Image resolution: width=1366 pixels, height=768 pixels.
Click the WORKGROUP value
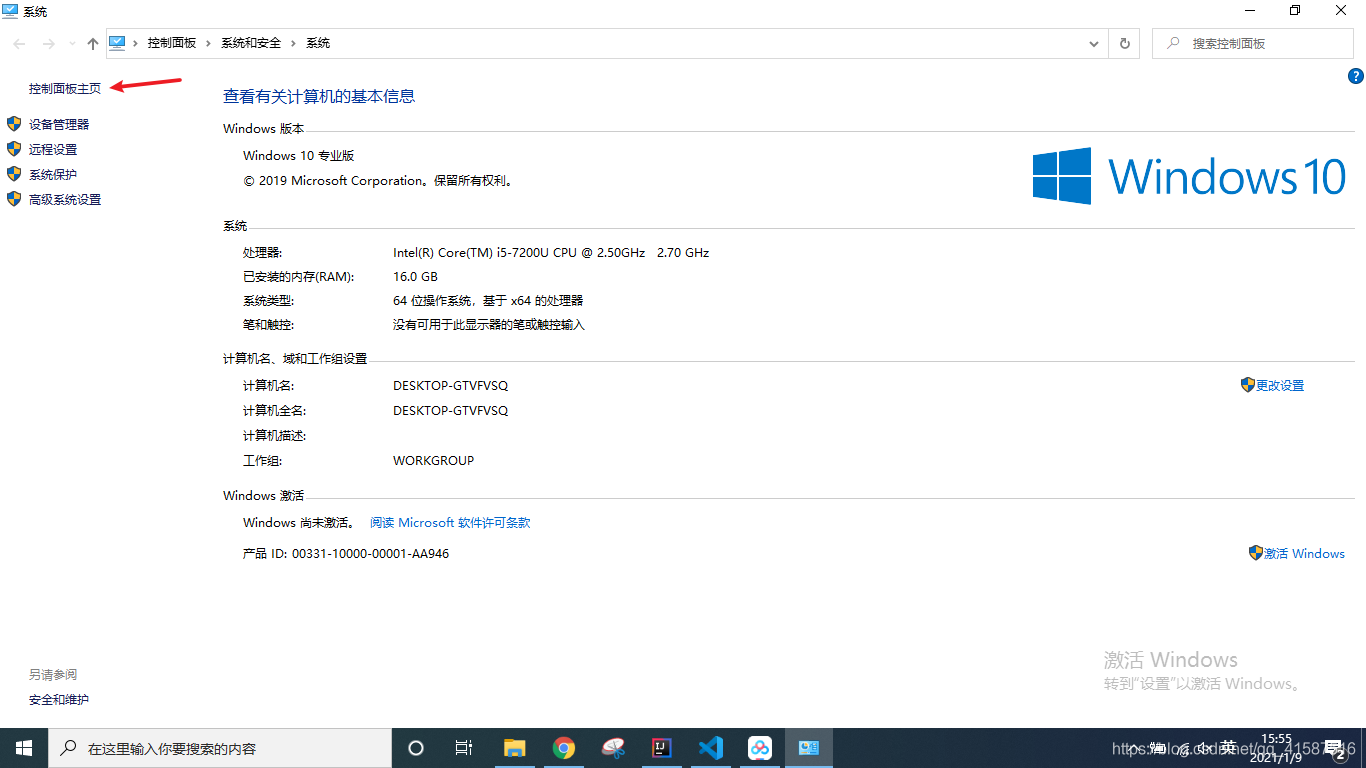tap(434, 460)
